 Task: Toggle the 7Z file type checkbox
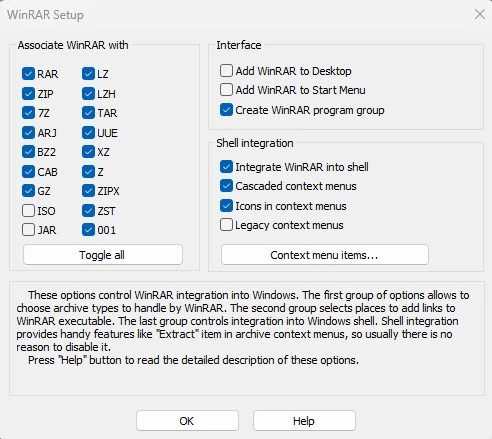28,113
